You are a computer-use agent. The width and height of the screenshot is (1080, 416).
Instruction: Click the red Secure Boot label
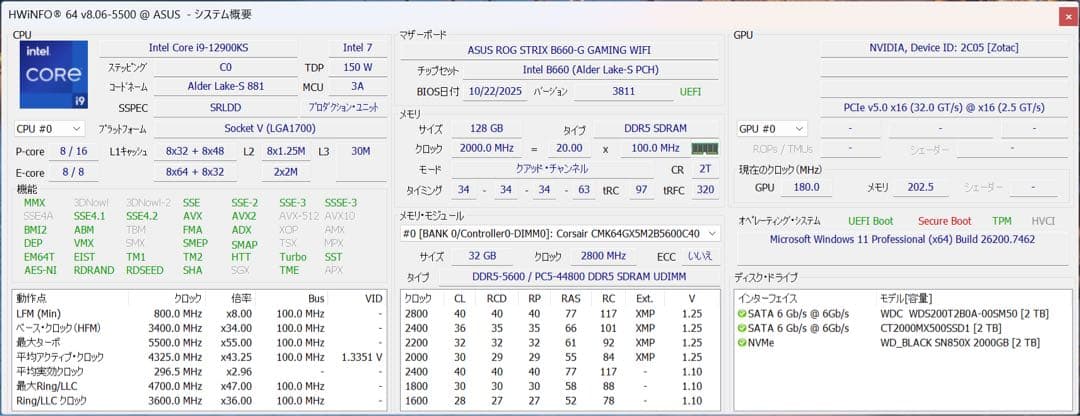[x=944, y=221]
